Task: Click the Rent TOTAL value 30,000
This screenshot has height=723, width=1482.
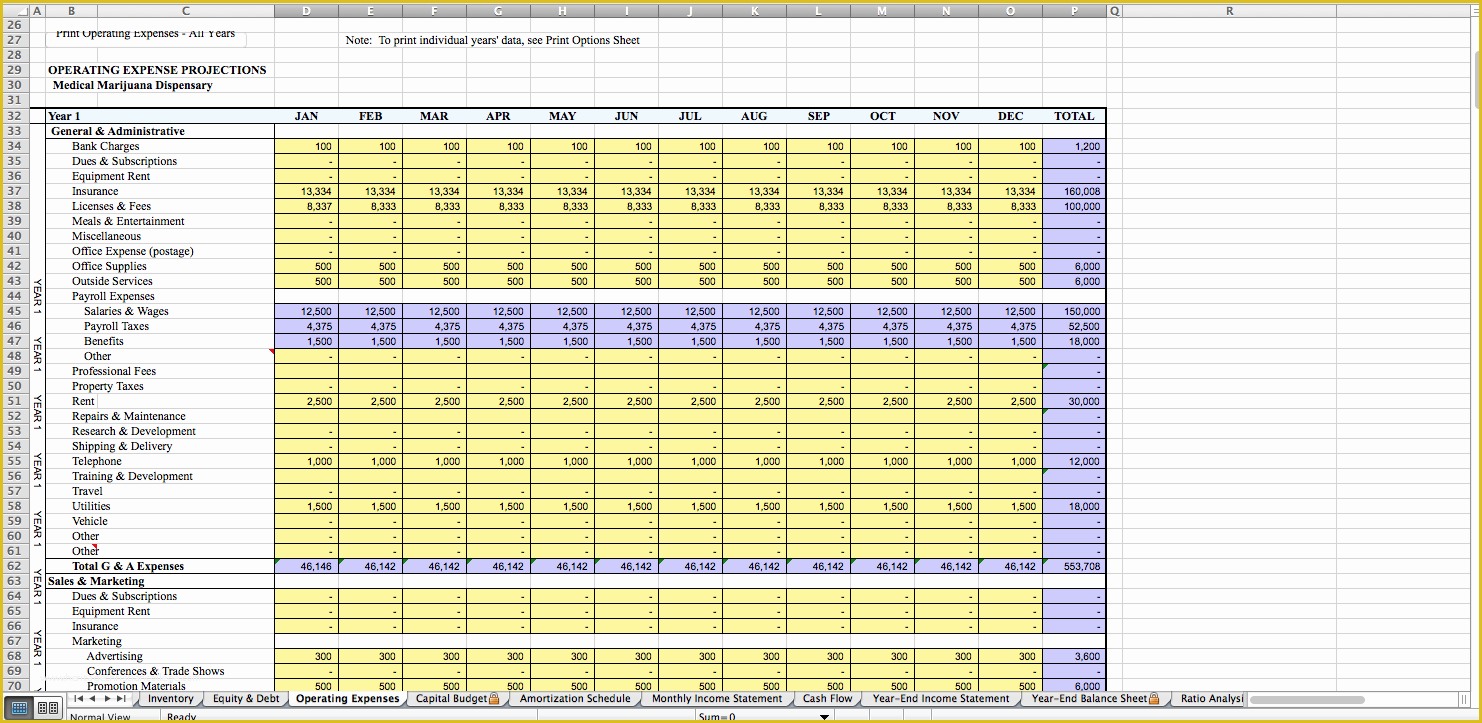Action: pos(1074,401)
